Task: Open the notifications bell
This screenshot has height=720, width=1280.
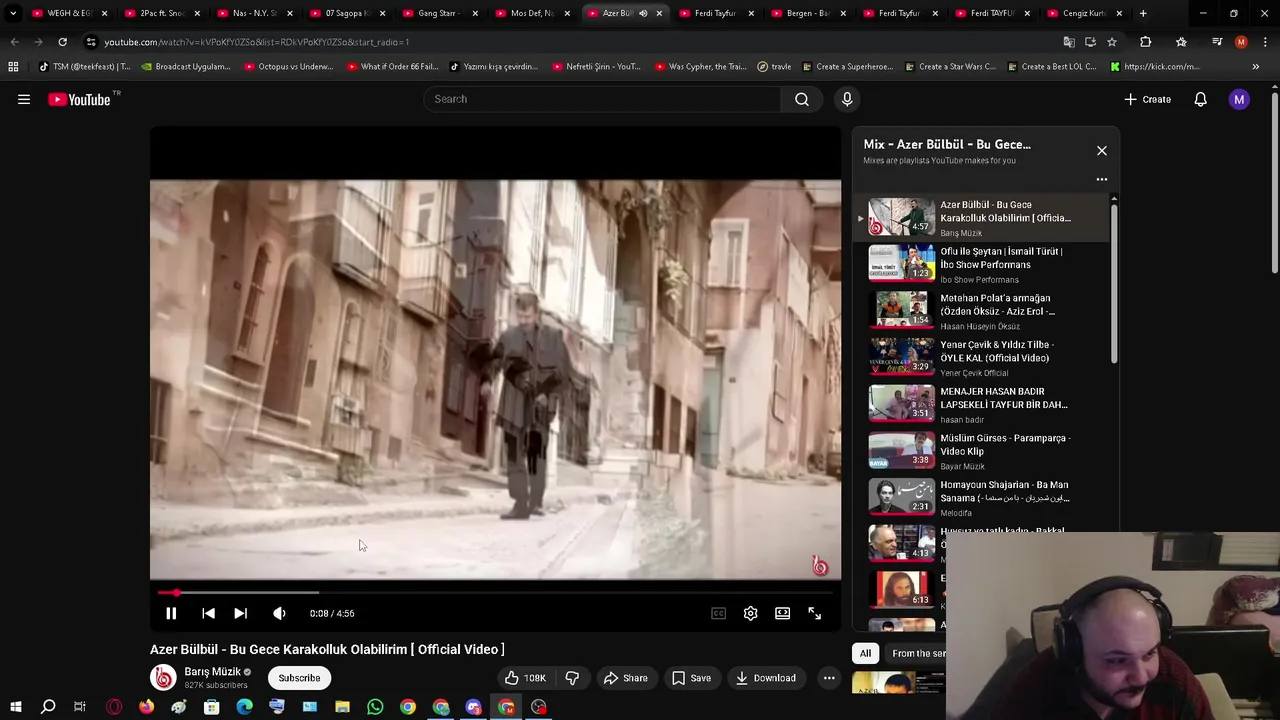Action: [x=1200, y=99]
